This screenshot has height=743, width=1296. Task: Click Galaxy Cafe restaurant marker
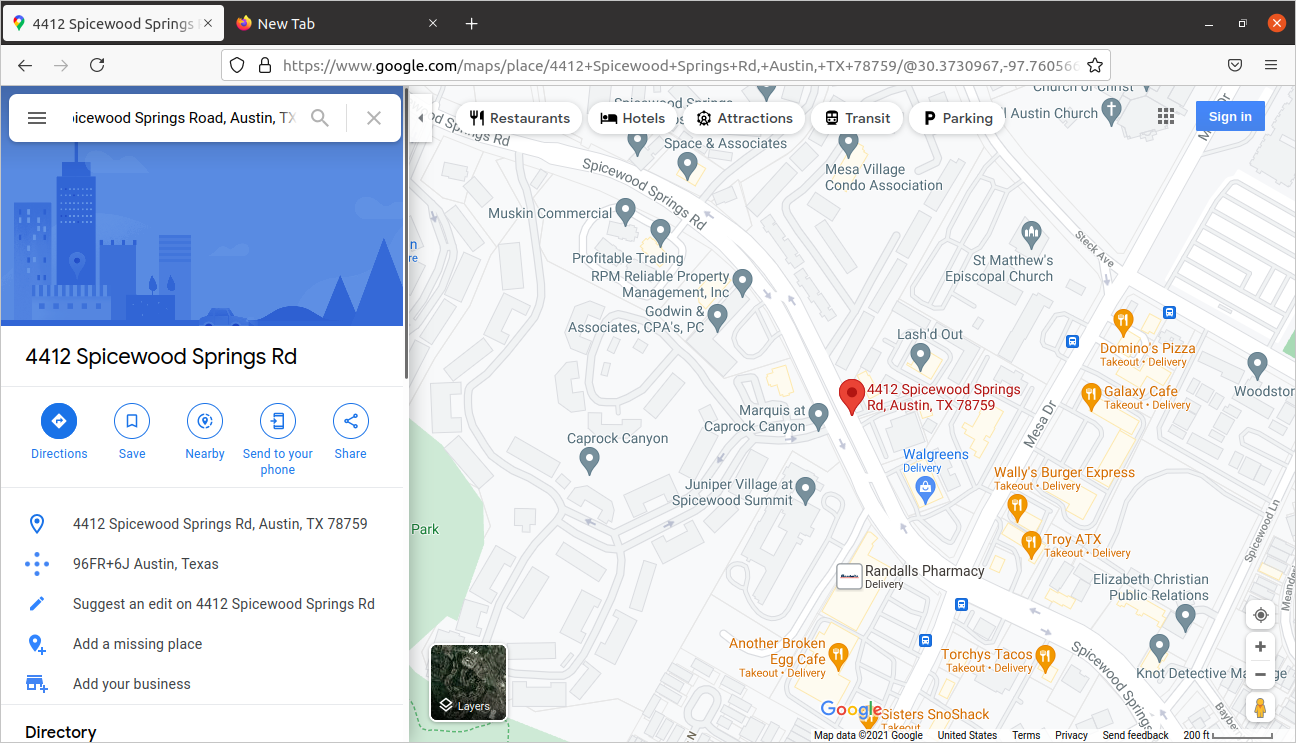coord(1091,396)
